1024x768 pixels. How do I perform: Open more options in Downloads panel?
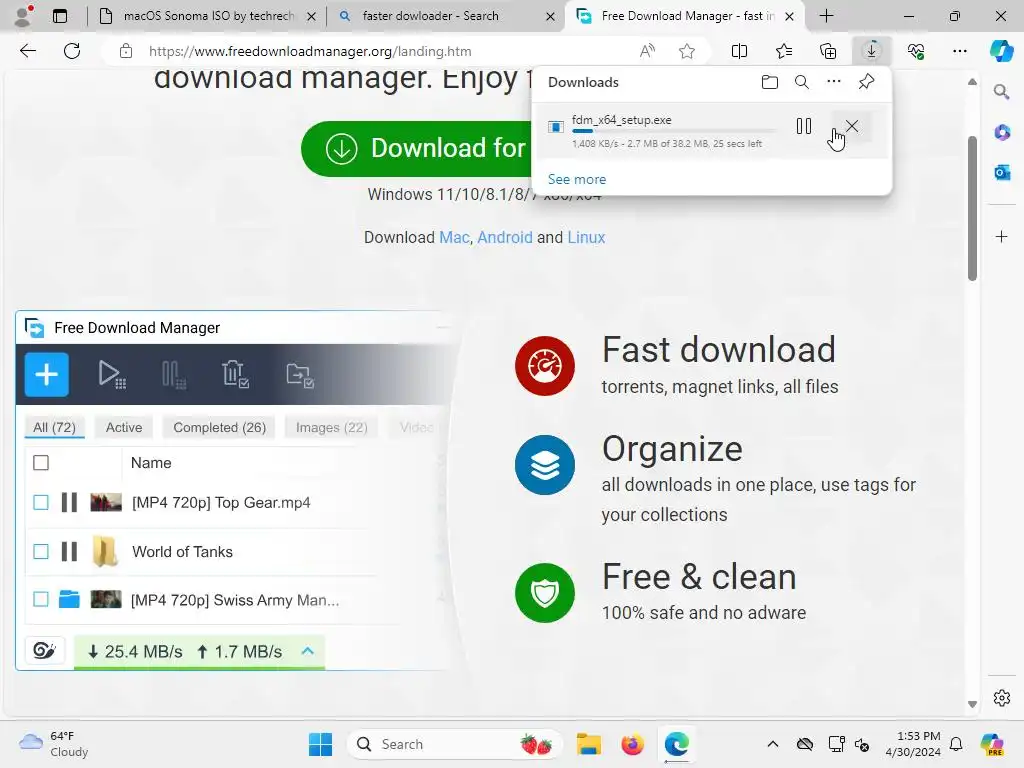[834, 82]
